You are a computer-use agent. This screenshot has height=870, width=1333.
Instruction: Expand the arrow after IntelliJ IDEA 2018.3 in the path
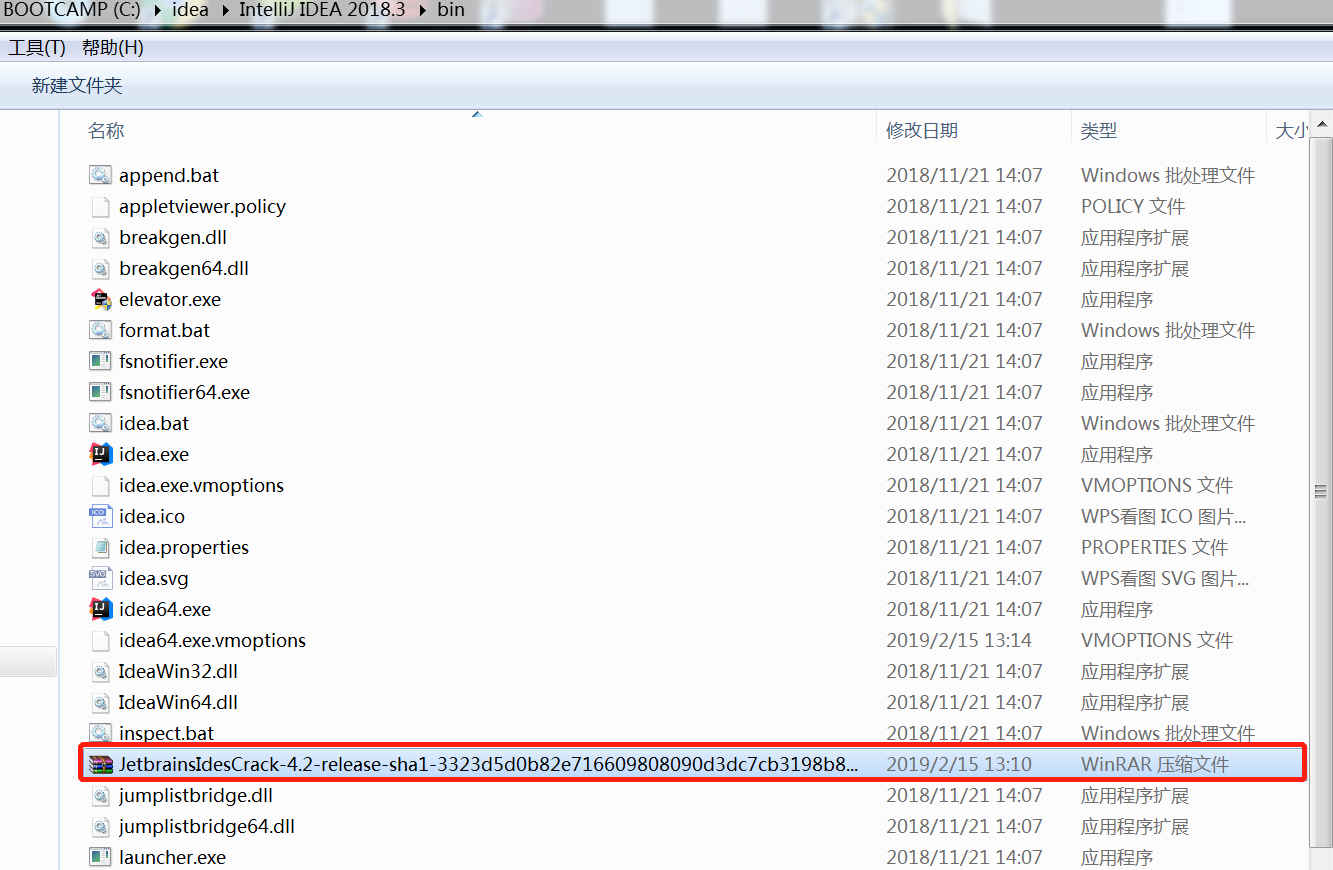(x=424, y=11)
